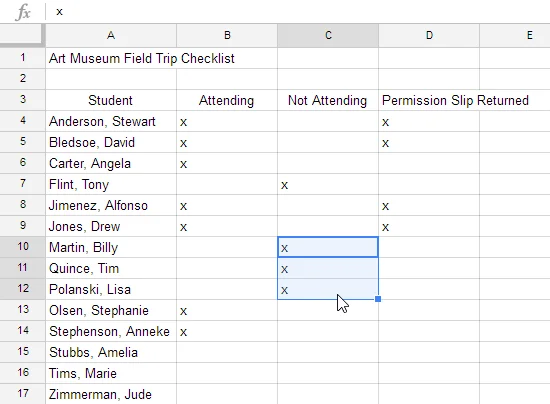Select row 10 header

(22, 247)
